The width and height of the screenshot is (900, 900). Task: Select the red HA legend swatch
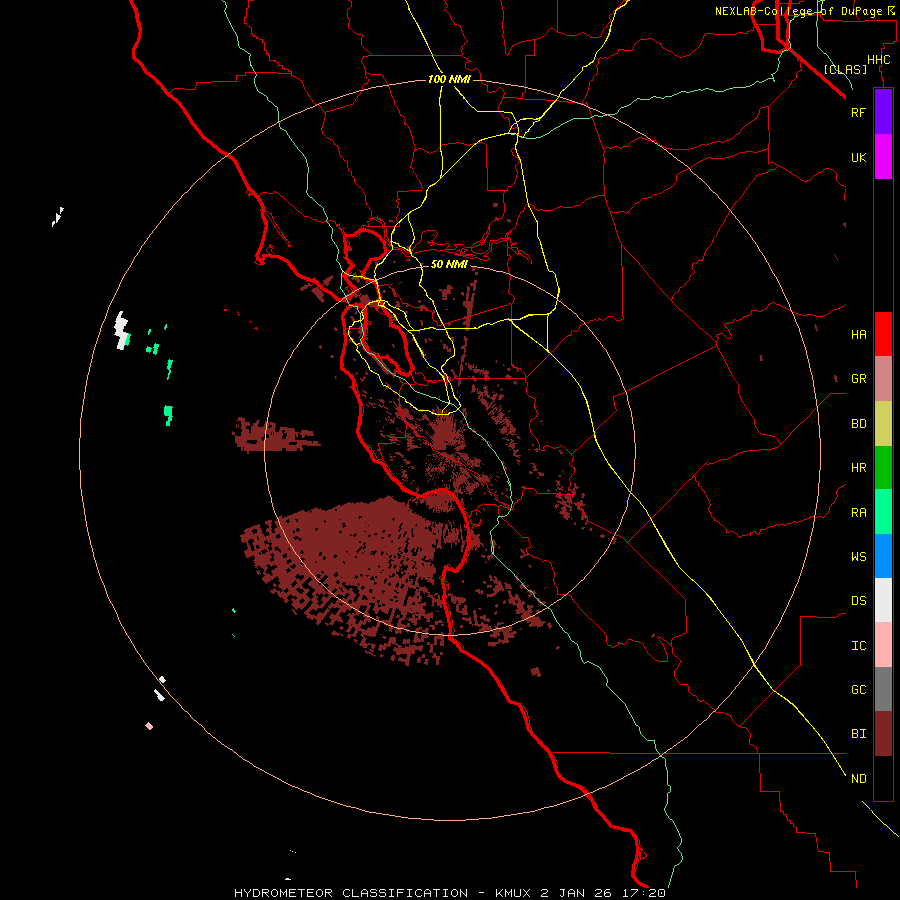coord(883,334)
